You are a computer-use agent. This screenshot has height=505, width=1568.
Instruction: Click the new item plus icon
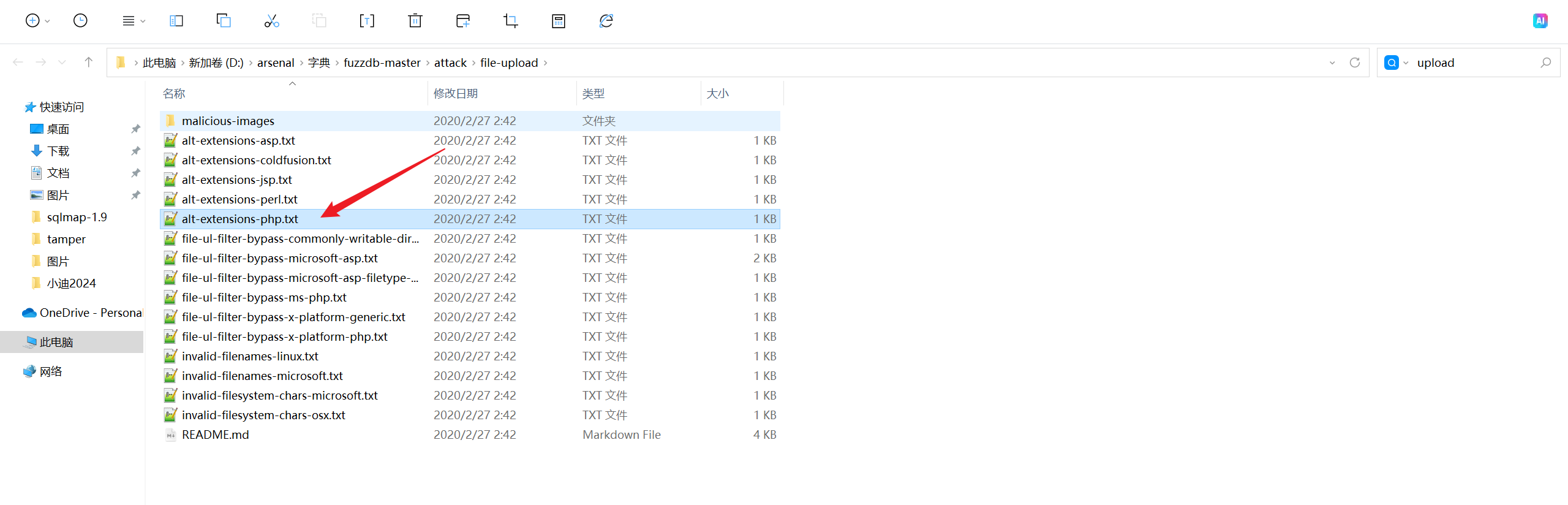(x=32, y=21)
